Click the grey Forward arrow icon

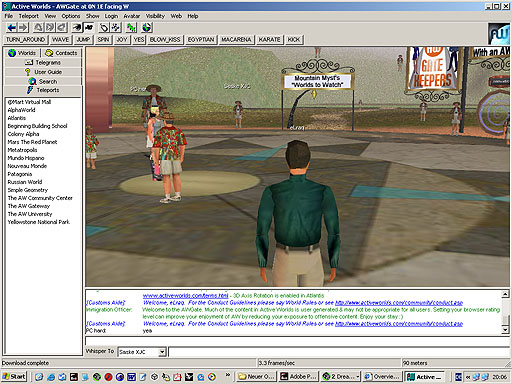click(x=23, y=27)
